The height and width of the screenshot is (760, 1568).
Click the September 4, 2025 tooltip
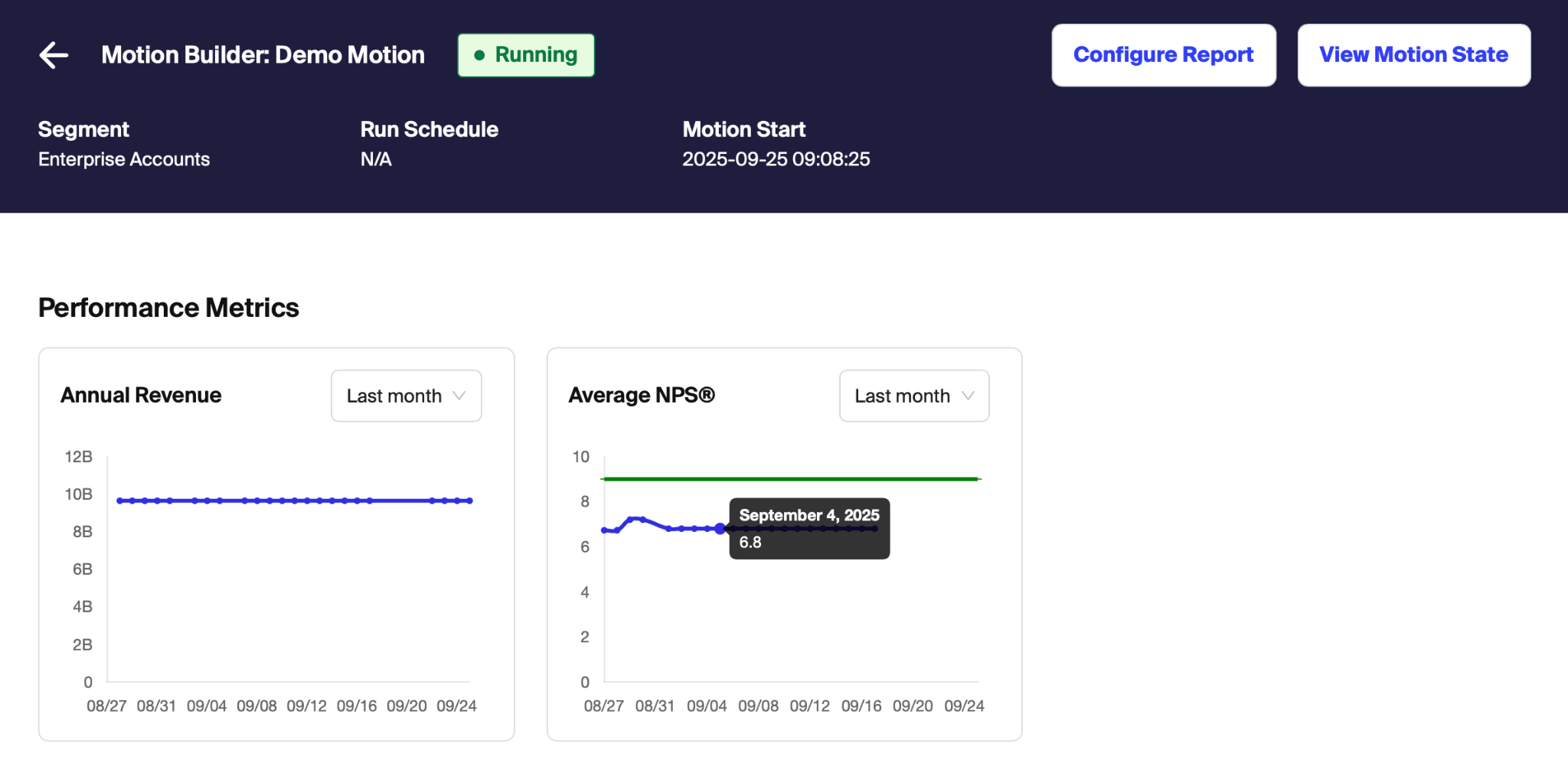click(x=808, y=528)
